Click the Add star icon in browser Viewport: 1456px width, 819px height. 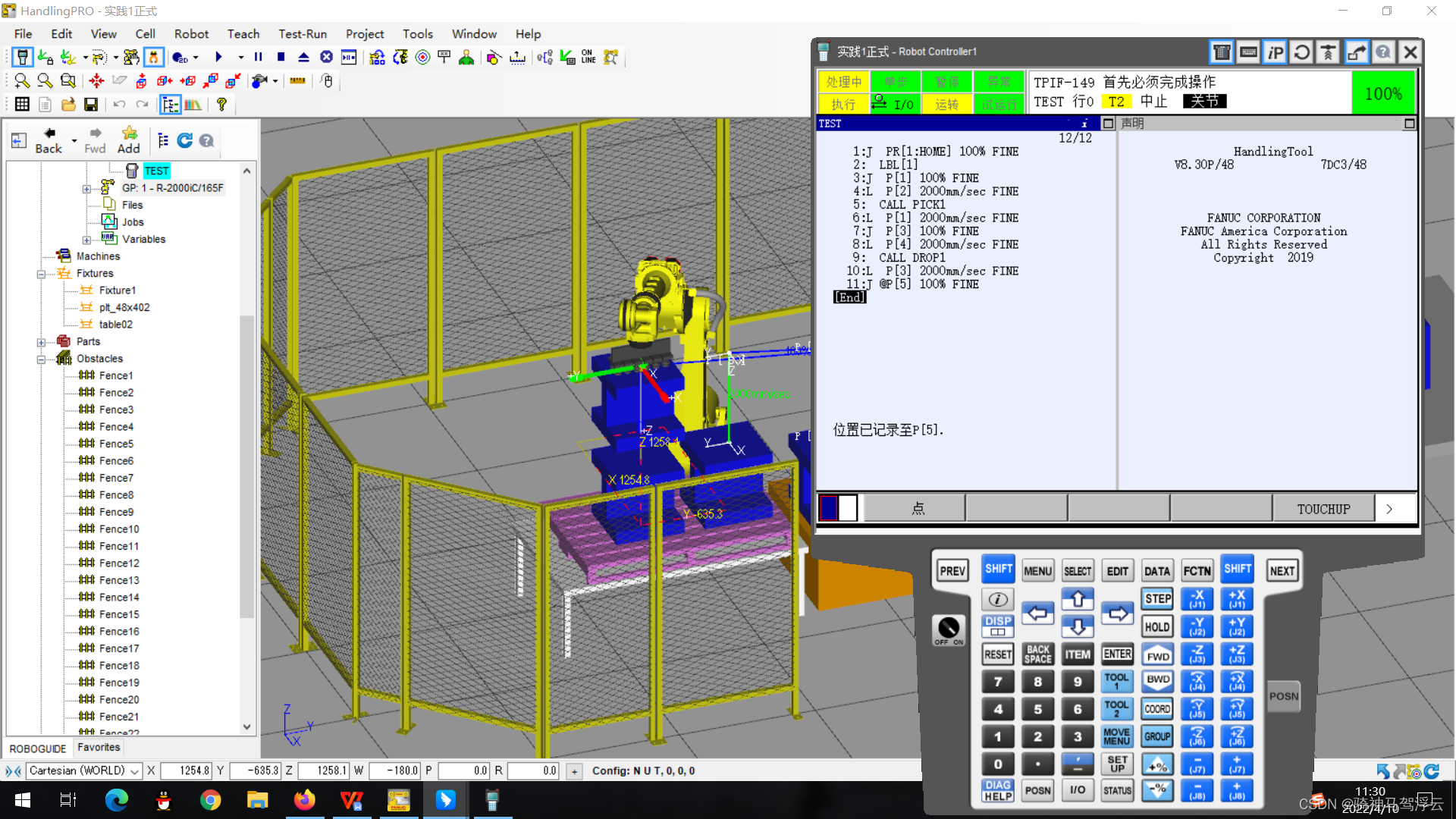pyautogui.click(x=129, y=140)
